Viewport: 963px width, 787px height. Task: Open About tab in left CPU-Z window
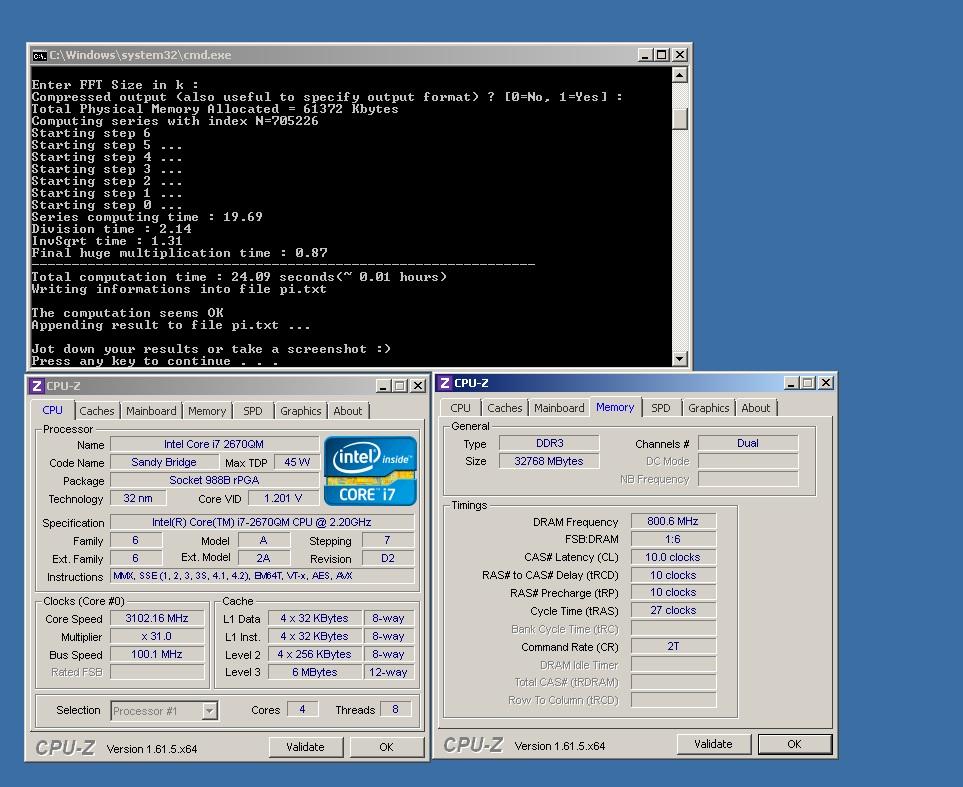[348, 411]
